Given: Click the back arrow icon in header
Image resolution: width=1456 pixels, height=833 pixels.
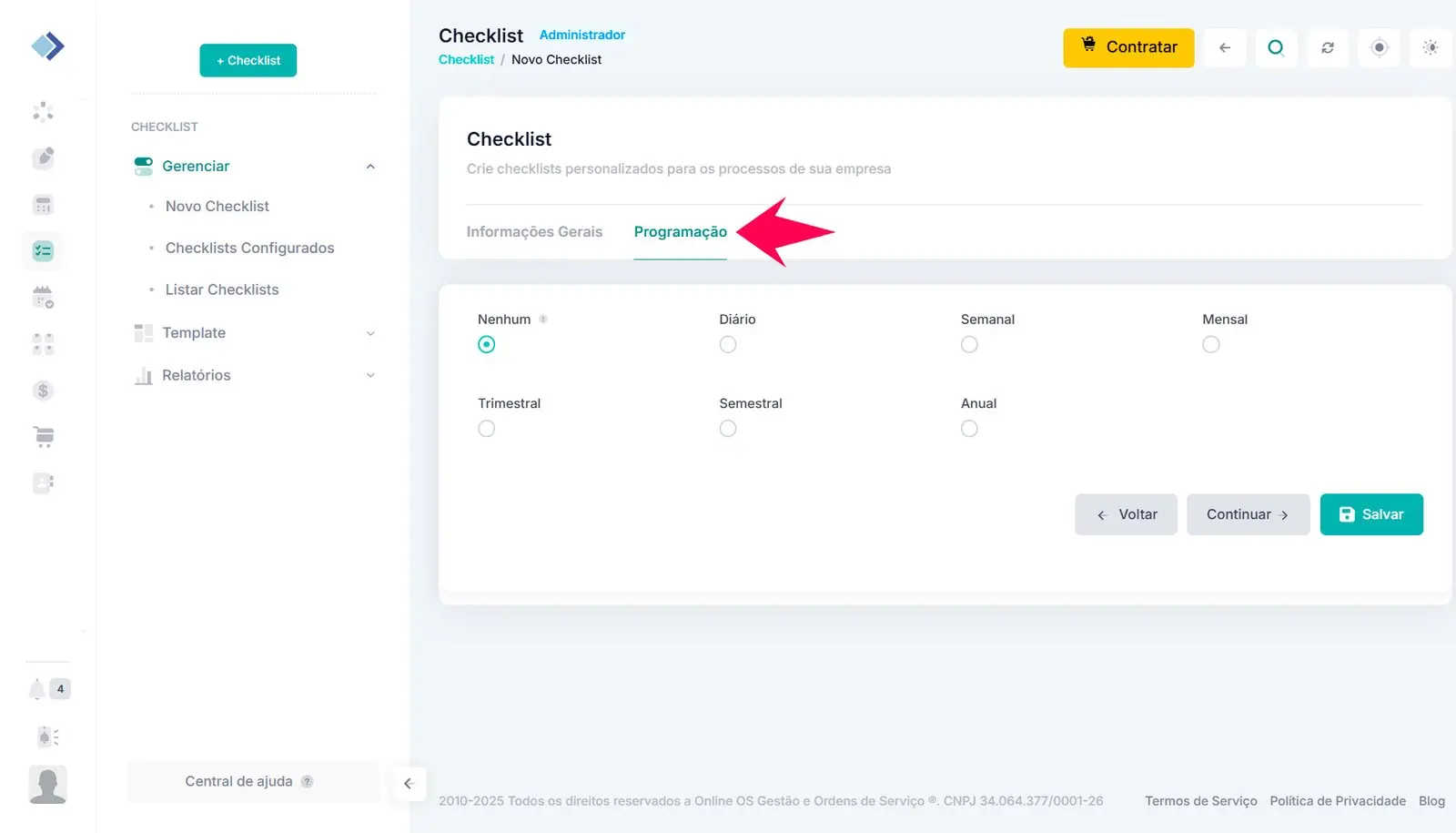Looking at the screenshot, I should tap(1225, 47).
